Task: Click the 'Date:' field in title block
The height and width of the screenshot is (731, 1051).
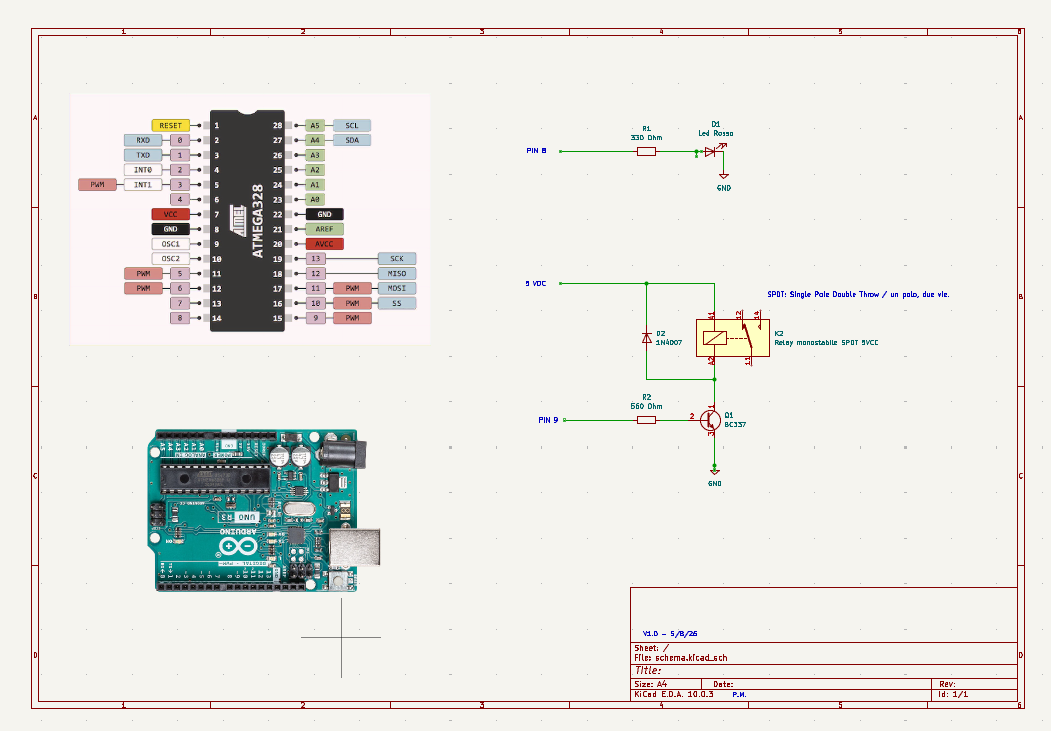Action: pyautogui.click(x=723, y=684)
